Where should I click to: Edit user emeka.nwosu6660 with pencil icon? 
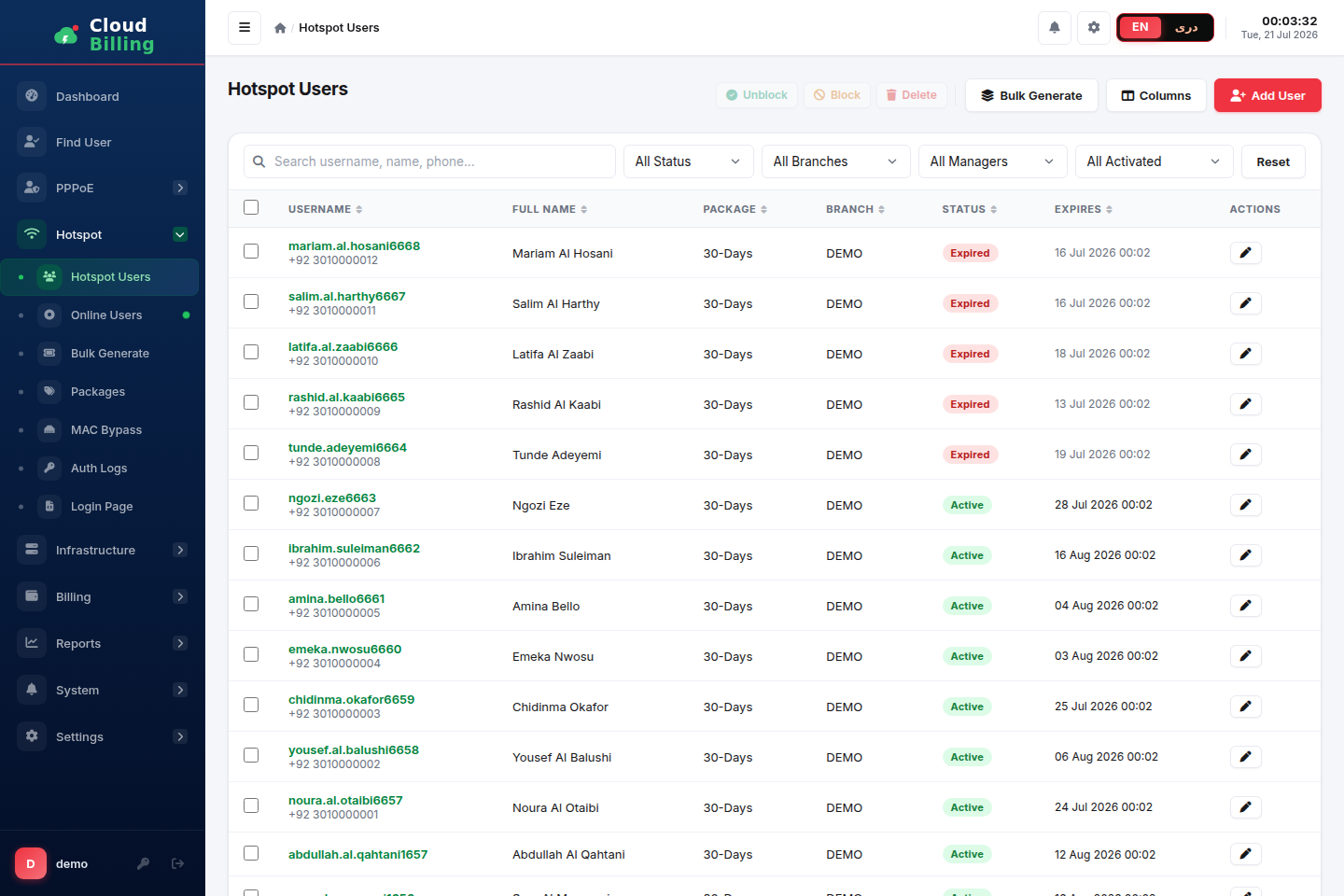[x=1245, y=656]
